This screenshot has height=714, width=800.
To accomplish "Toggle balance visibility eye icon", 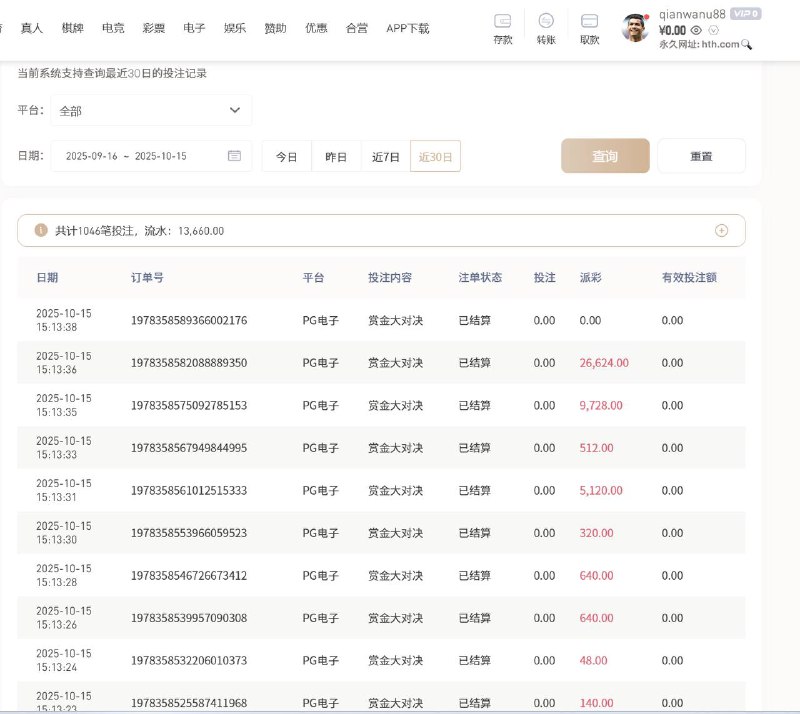I will click(x=696, y=30).
